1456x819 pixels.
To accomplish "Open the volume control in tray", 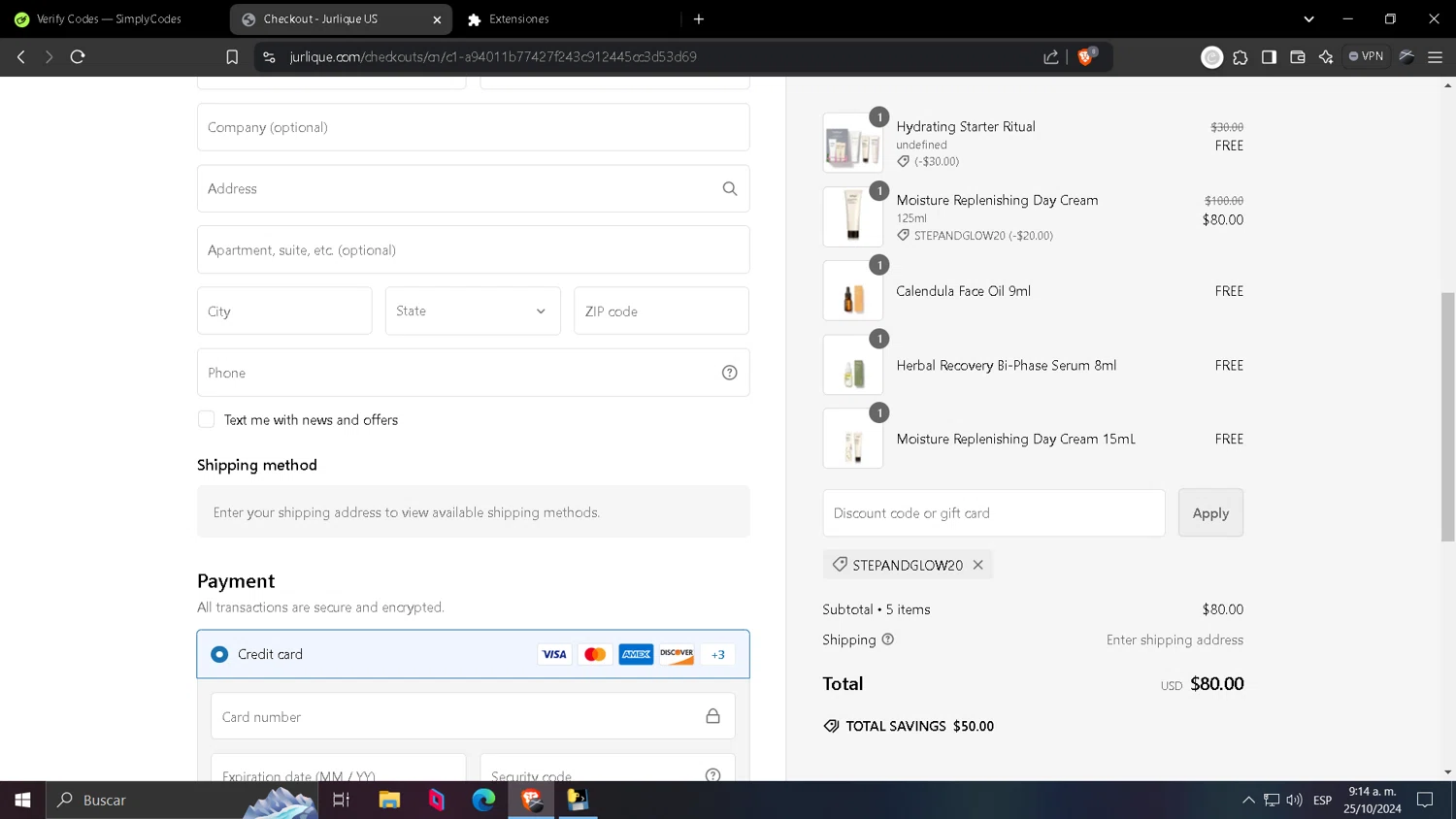I will click(1294, 800).
